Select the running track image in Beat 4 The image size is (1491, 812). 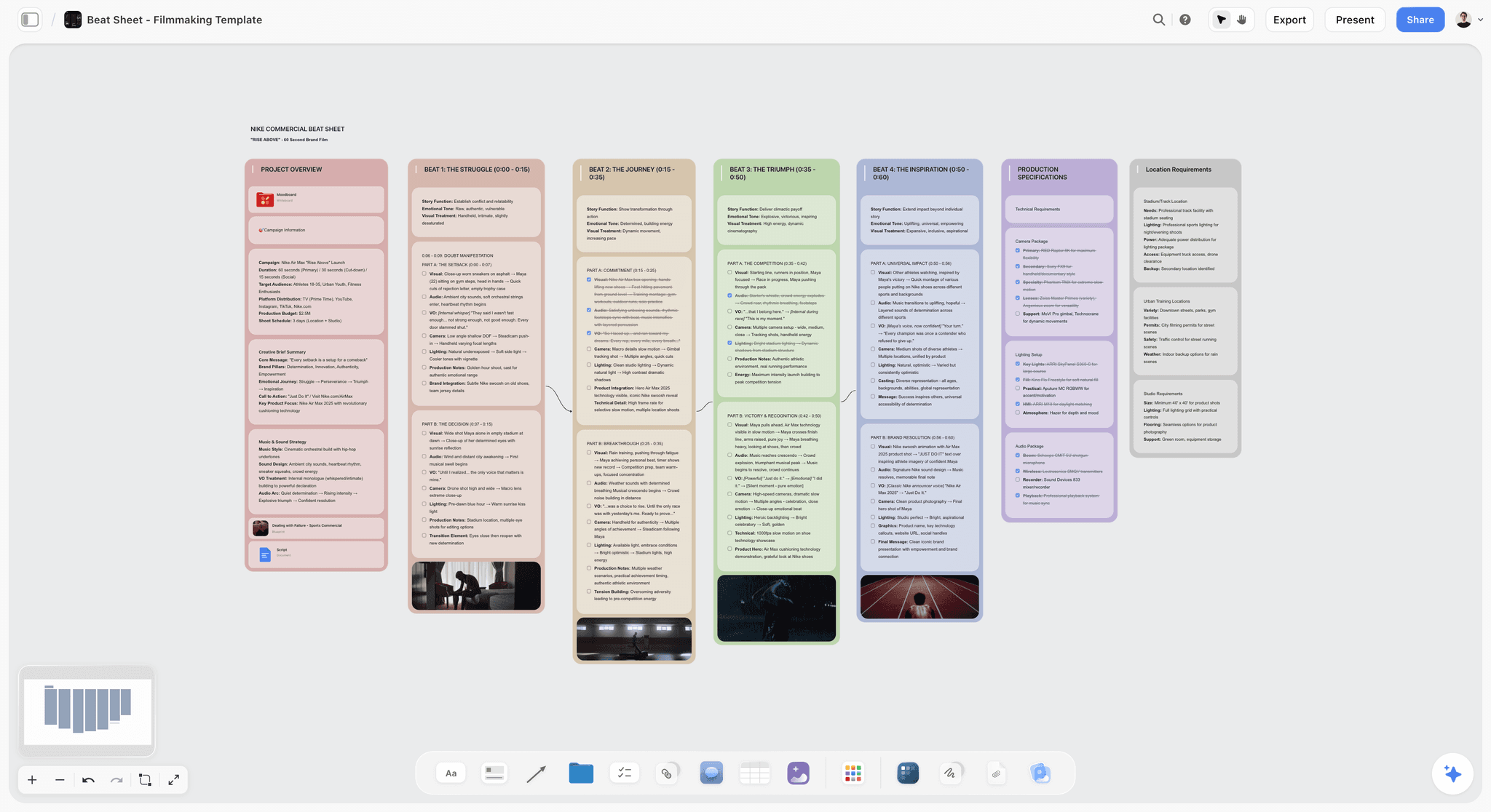click(919, 597)
